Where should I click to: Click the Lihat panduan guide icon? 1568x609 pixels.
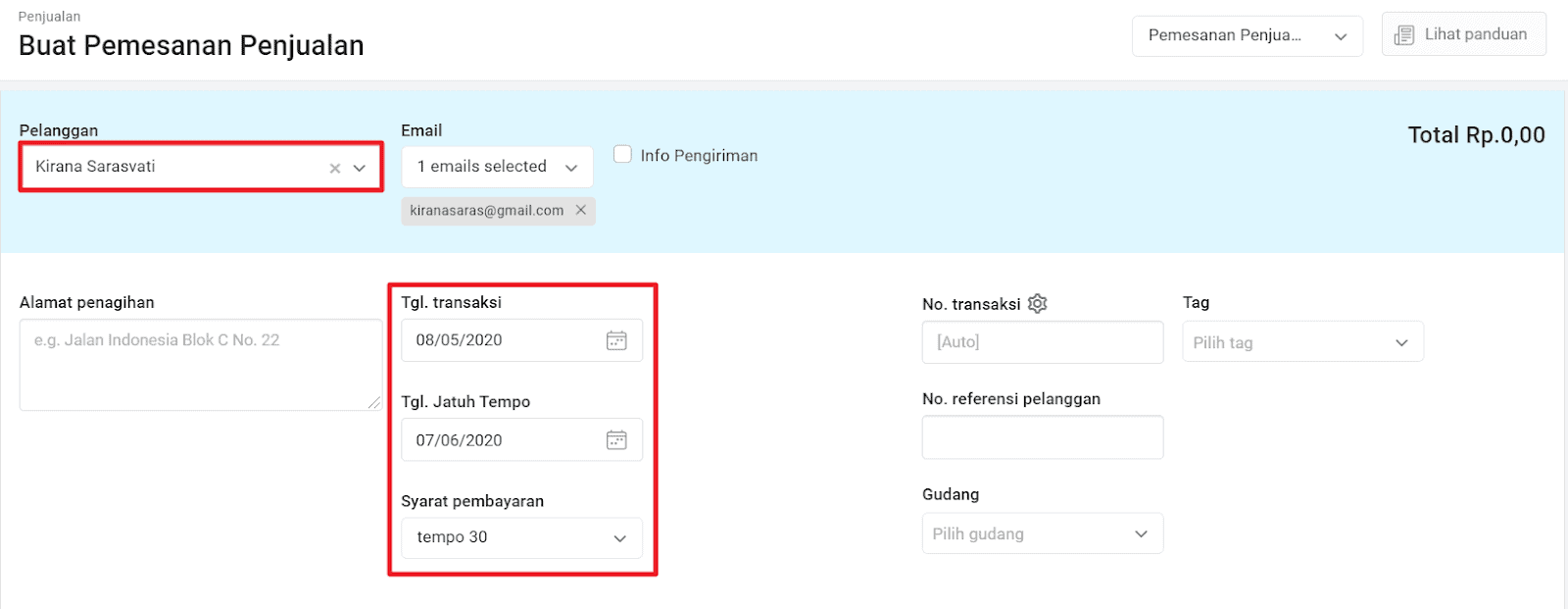click(x=1404, y=35)
